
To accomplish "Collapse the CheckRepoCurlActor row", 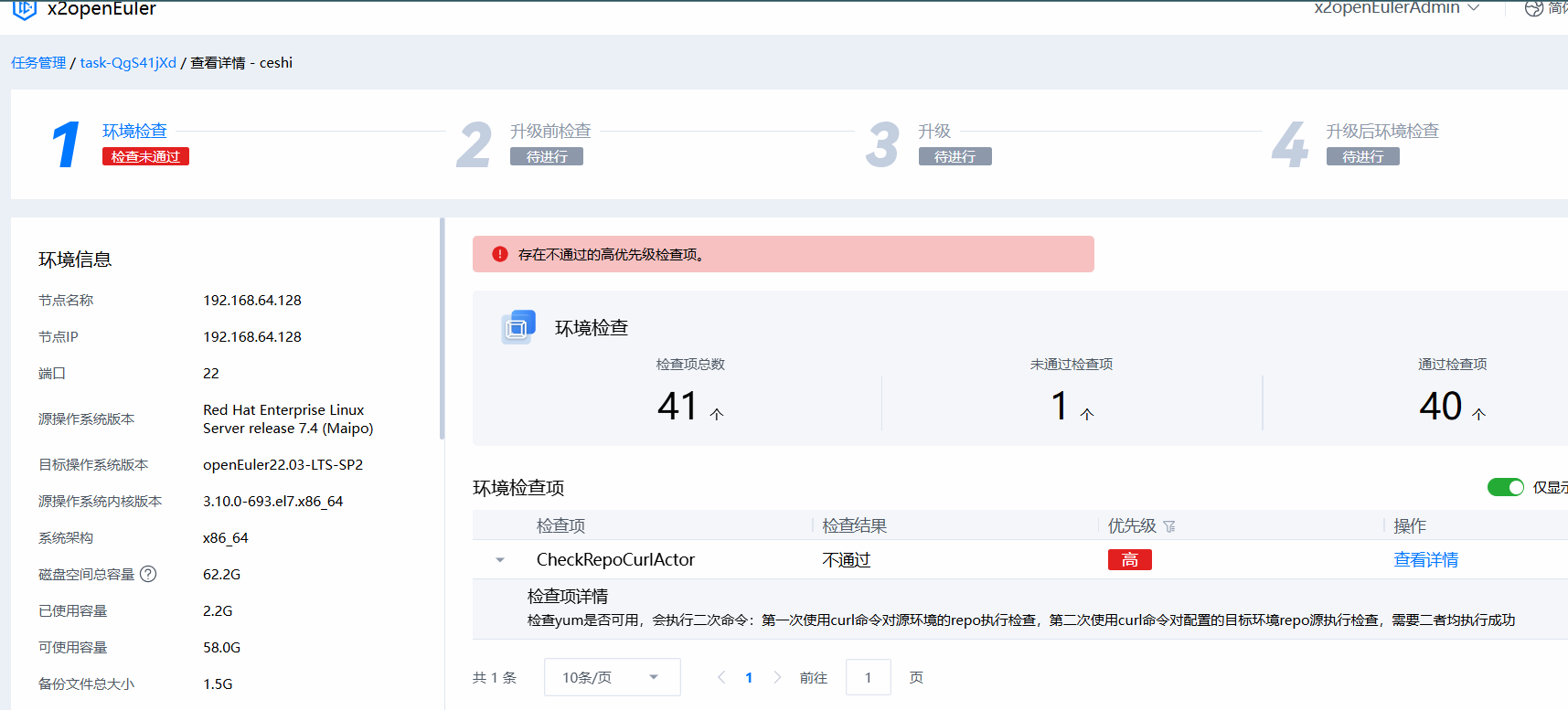I will (500, 560).
